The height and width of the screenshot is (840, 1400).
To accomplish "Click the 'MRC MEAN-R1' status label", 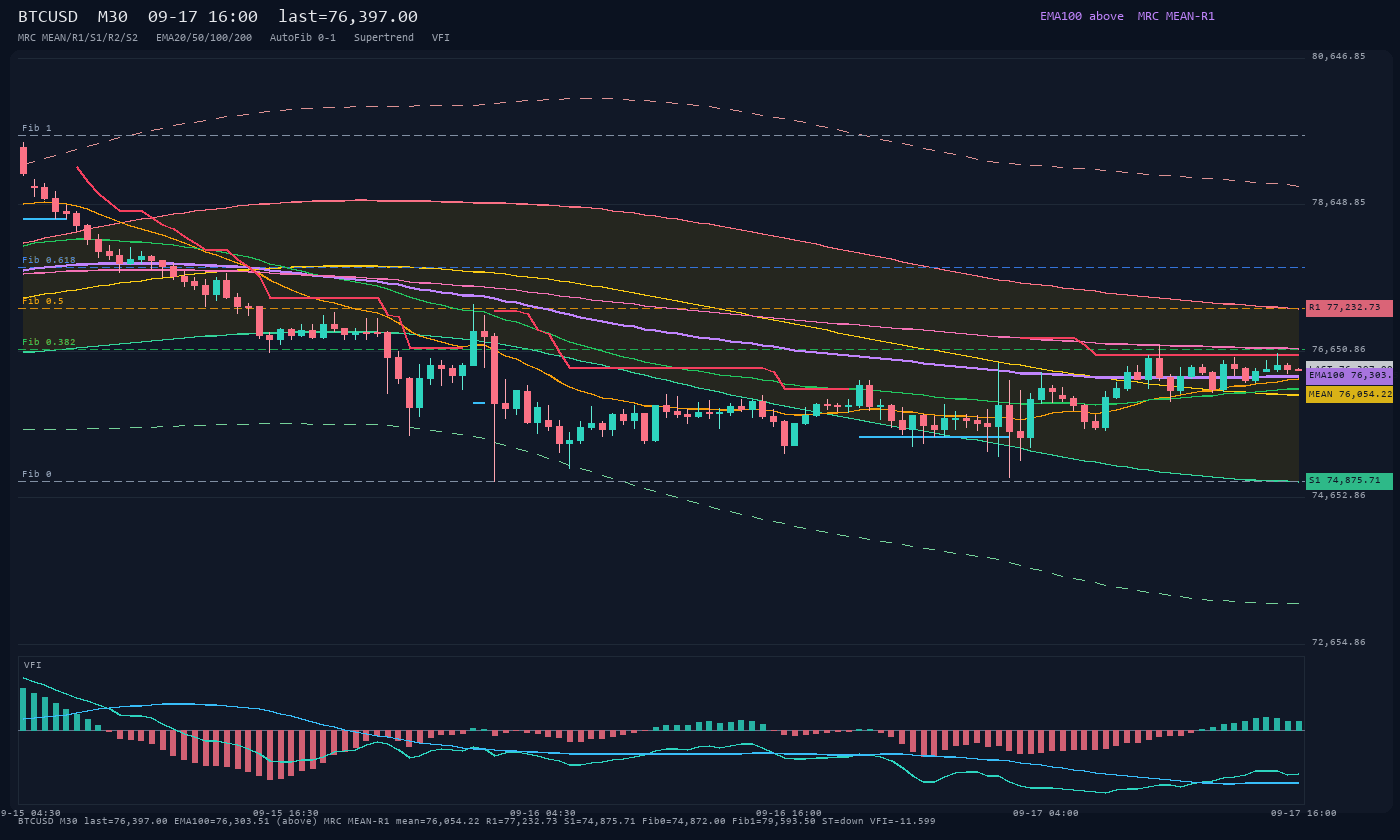I will 1176,16.
